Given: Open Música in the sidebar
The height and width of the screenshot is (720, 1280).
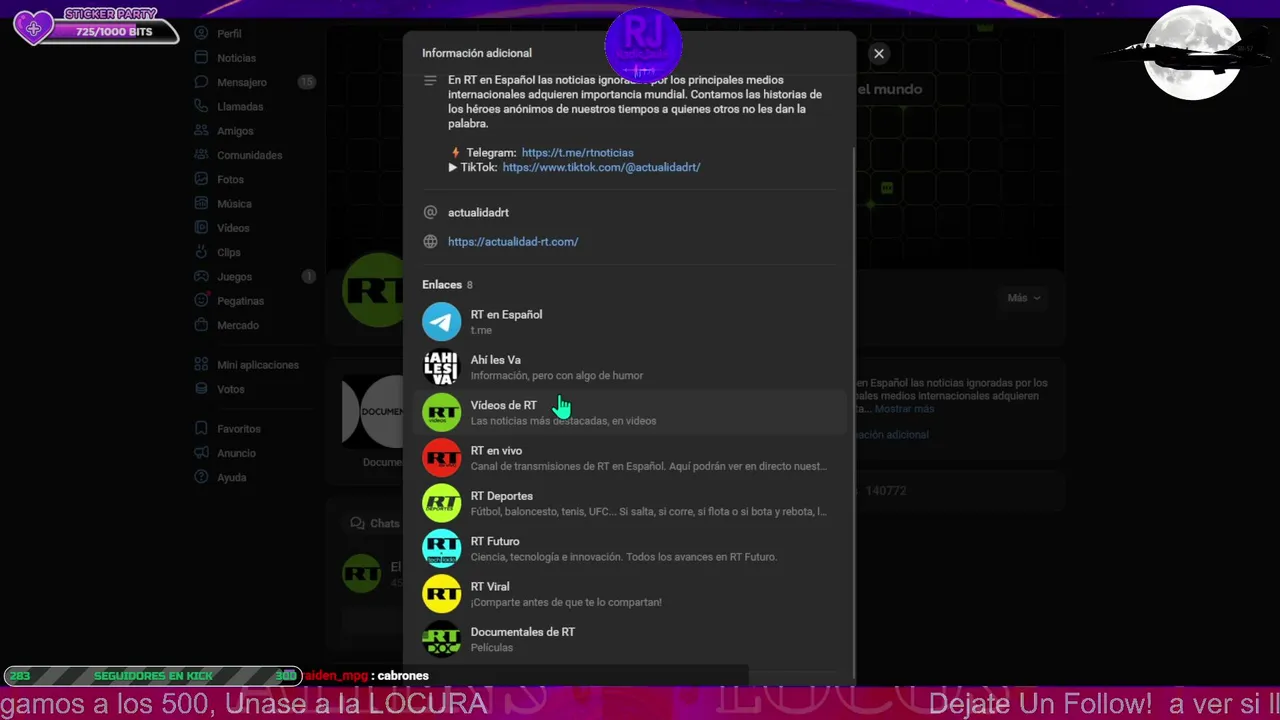Looking at the screenshot, I should point(234,204).
